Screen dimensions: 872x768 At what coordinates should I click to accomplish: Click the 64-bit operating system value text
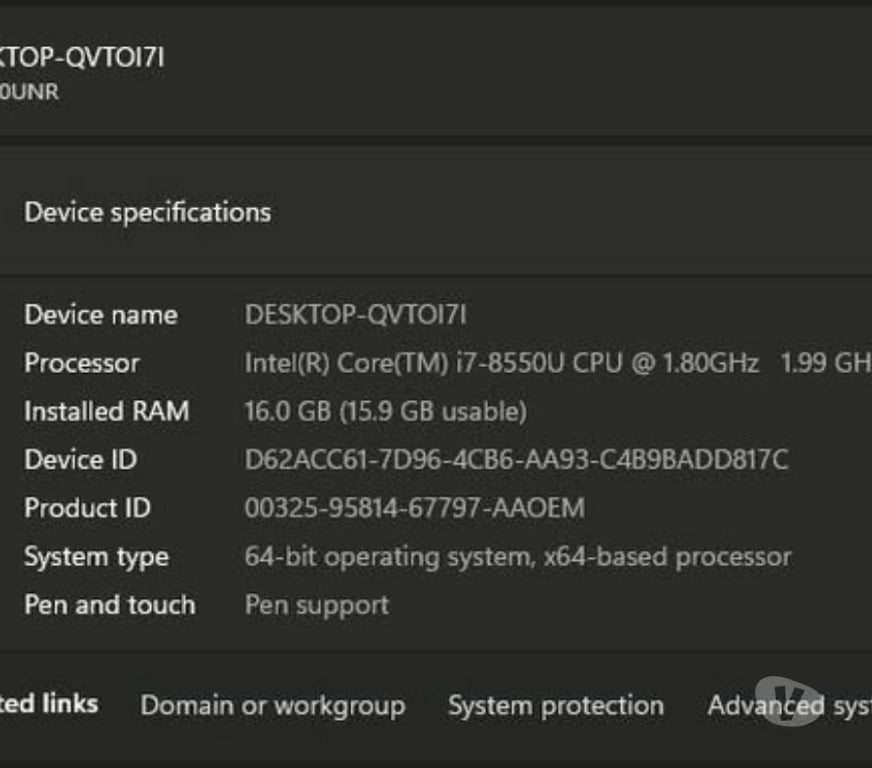518,557
